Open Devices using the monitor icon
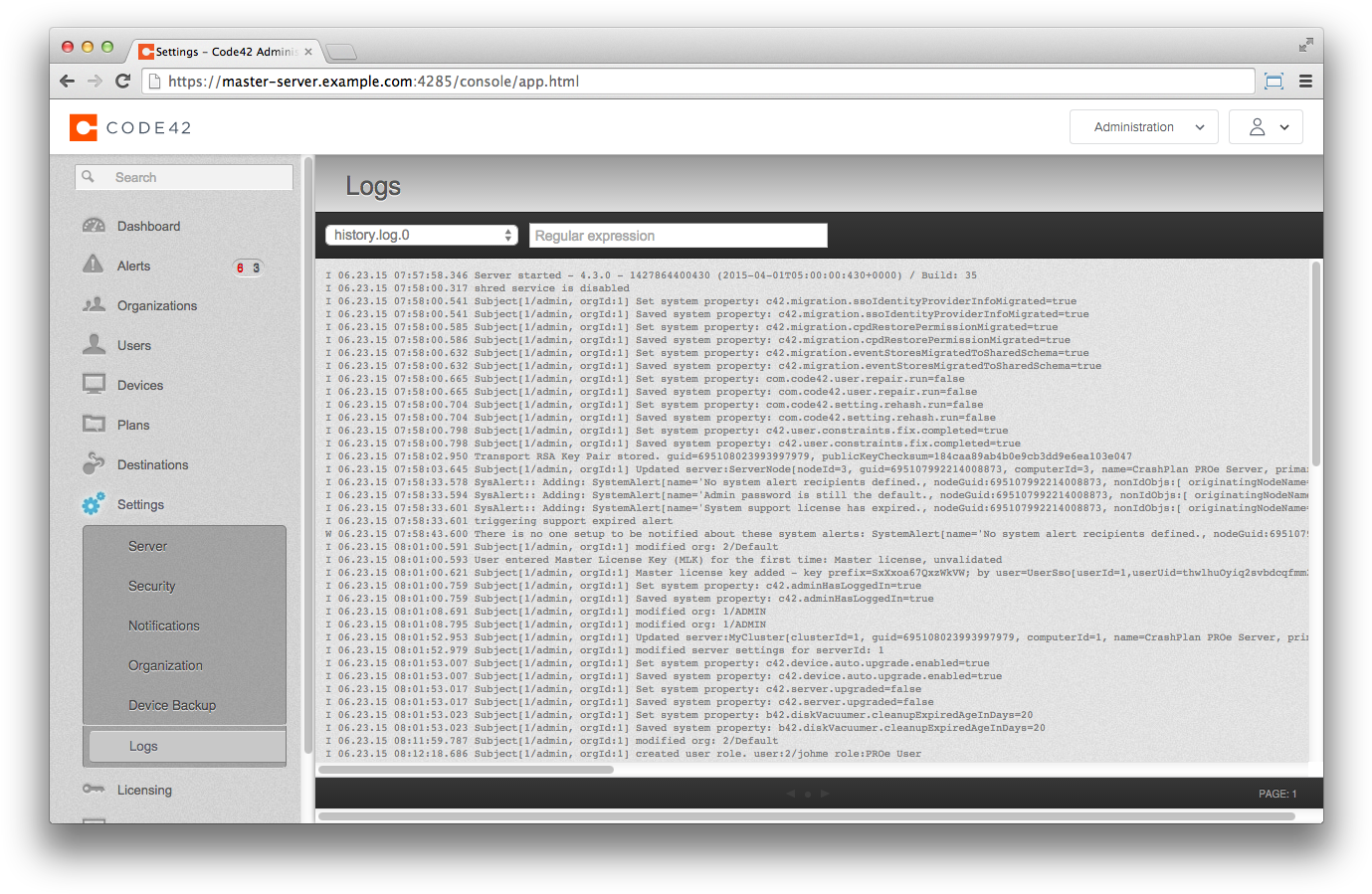 [93, 385]
